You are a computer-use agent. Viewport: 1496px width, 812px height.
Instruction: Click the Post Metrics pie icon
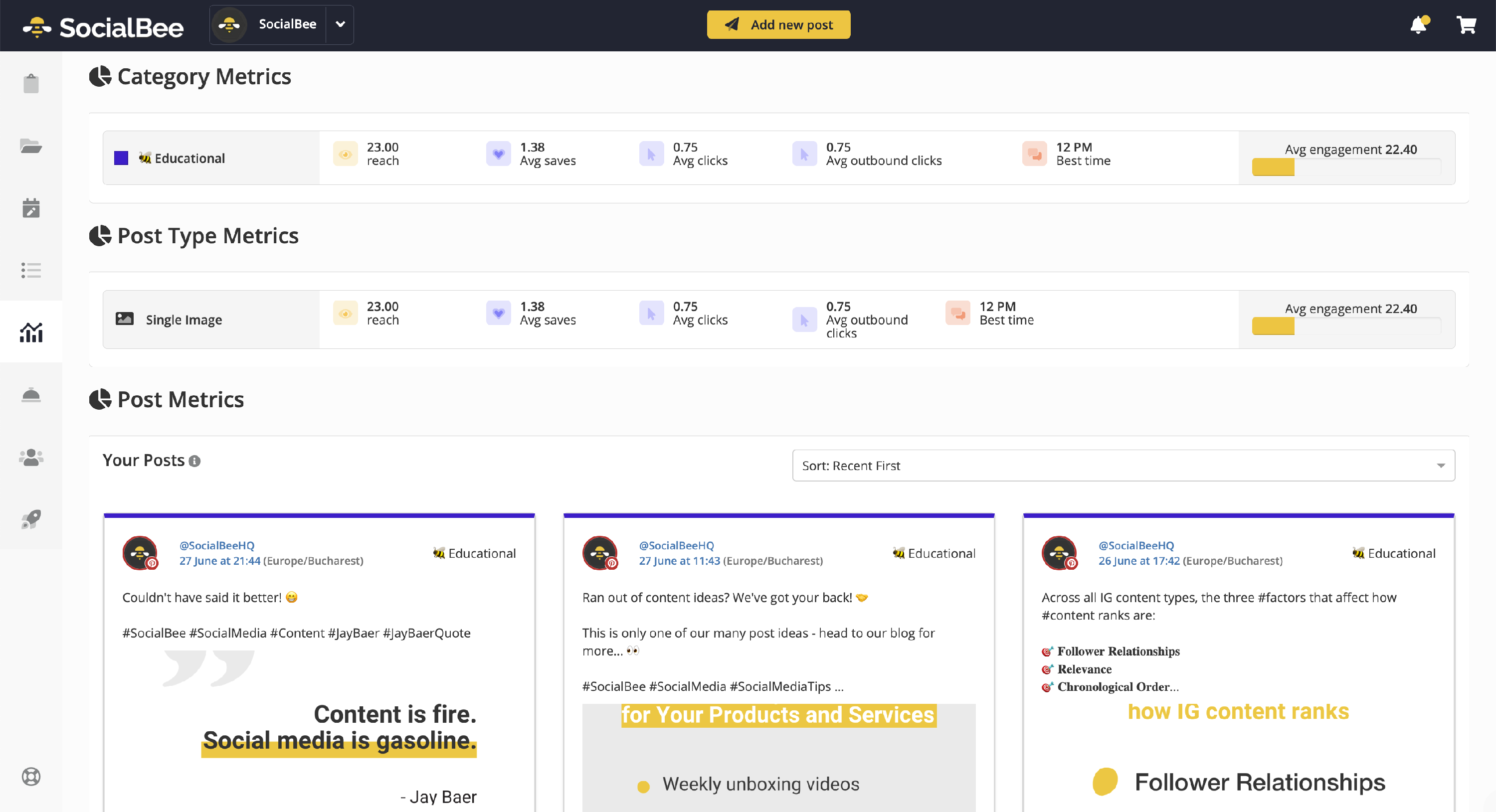100,399
